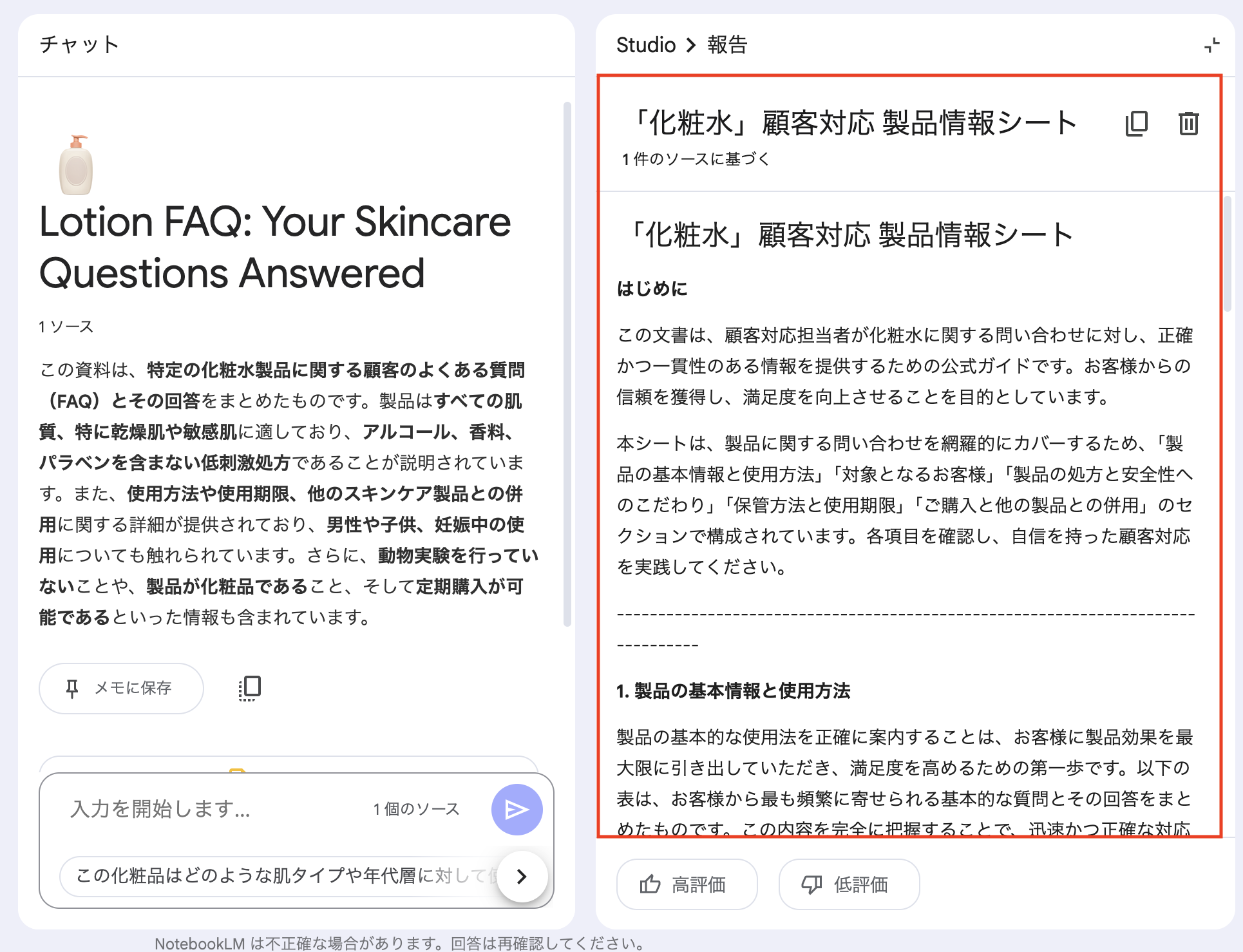The image size is (1243, 952).
Task: Copy the report with the top copy icon
Action: click(x=1136, y=123)
